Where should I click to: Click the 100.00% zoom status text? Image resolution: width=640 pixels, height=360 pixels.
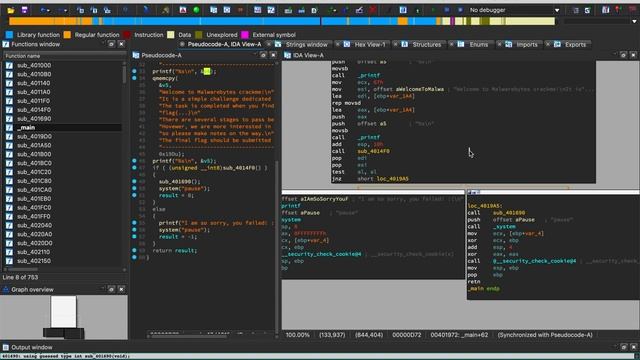(298, 335)
